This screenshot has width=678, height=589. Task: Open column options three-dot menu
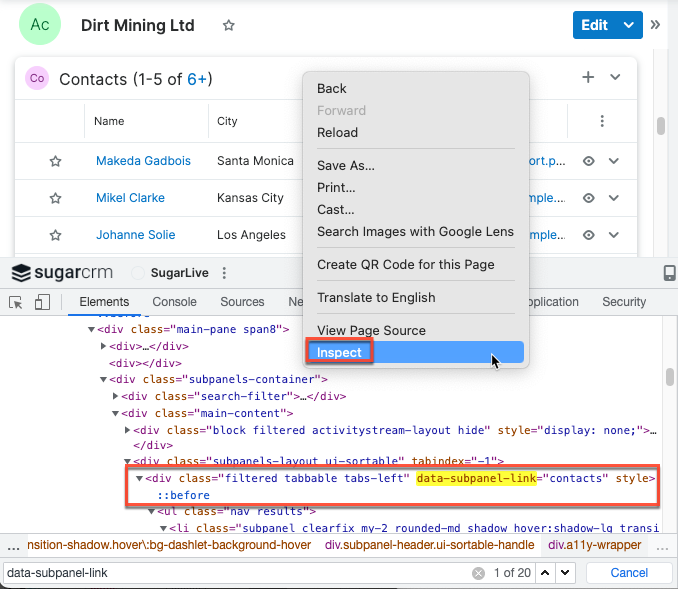click(602, 121)
